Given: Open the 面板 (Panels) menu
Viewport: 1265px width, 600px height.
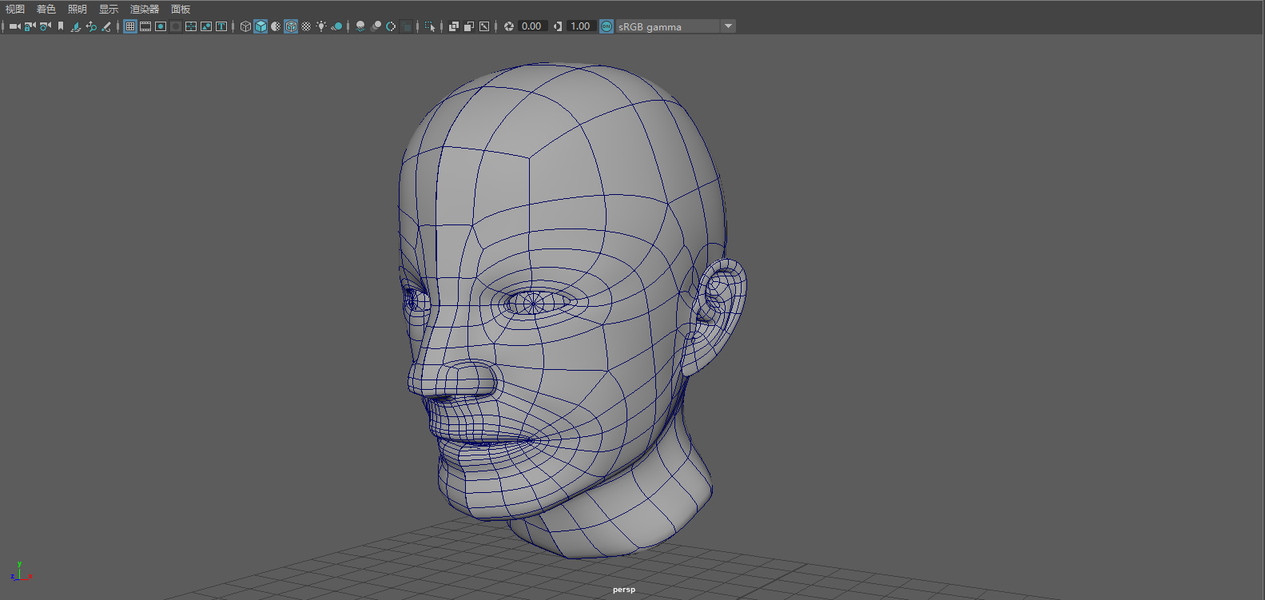Looking at the screenshot, I should (x=180, y=9).
